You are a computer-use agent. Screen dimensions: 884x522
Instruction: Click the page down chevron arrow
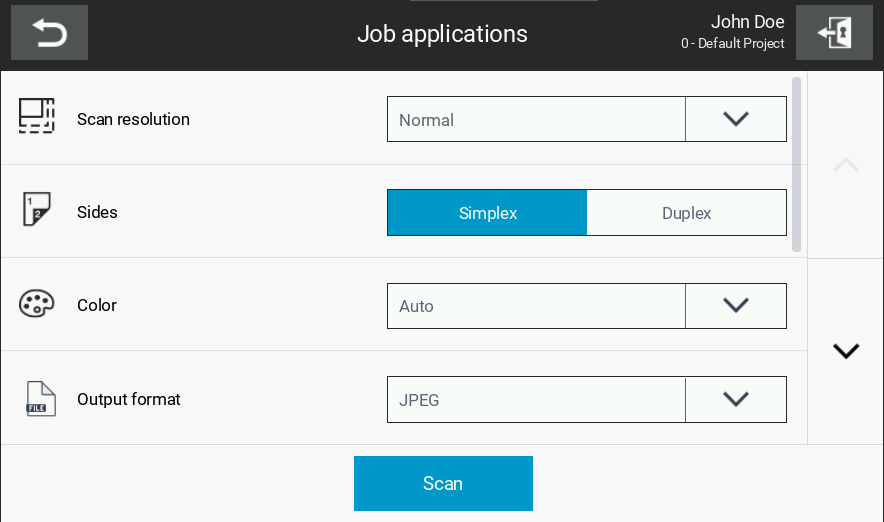click(x=846, y=351)
